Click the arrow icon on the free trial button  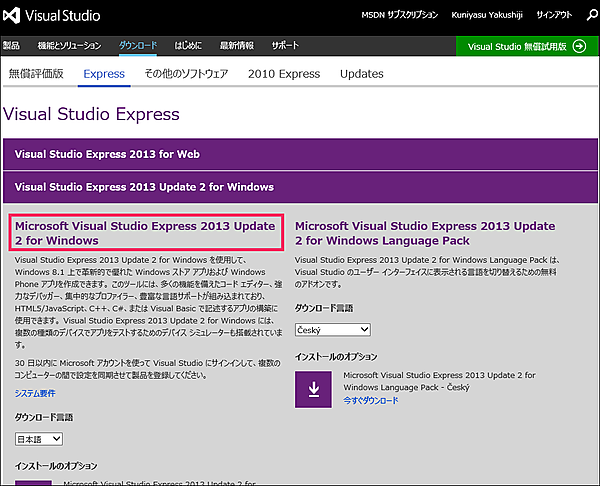point(579,46)
